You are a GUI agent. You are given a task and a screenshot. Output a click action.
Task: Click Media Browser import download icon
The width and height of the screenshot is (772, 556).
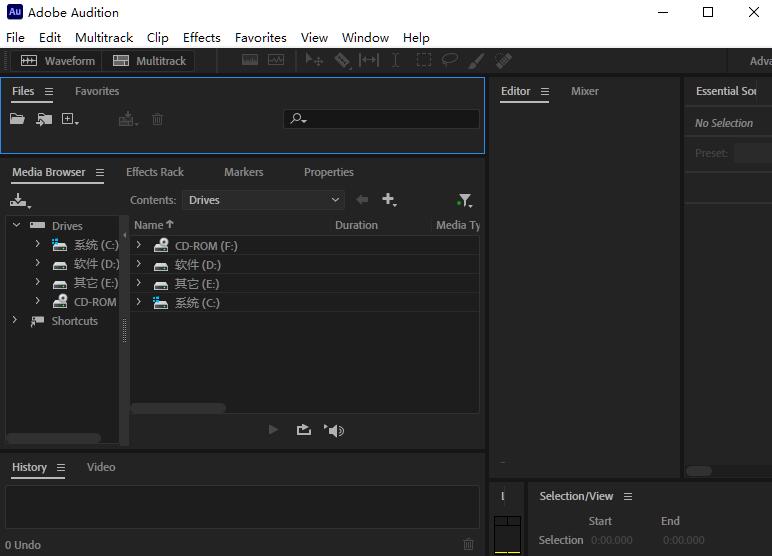point(20,200)
